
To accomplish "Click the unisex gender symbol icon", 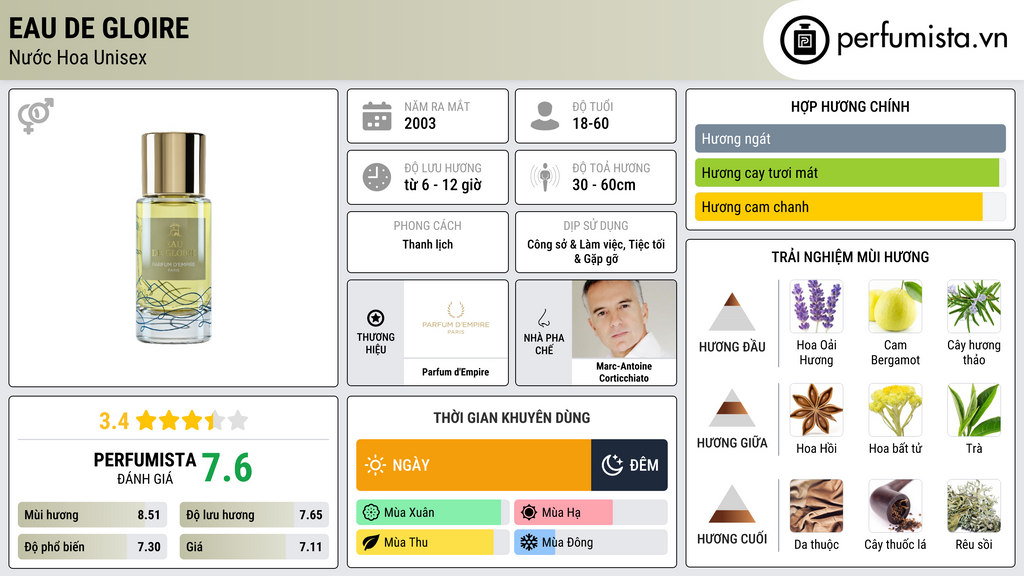I will click(x=35, y=116).
